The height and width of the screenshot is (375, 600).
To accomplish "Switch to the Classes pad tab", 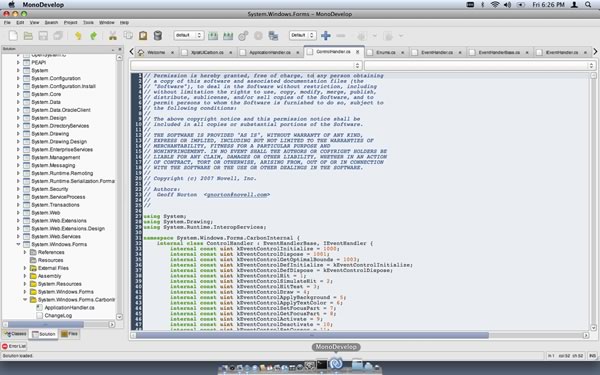I will (x=15, y=334).
